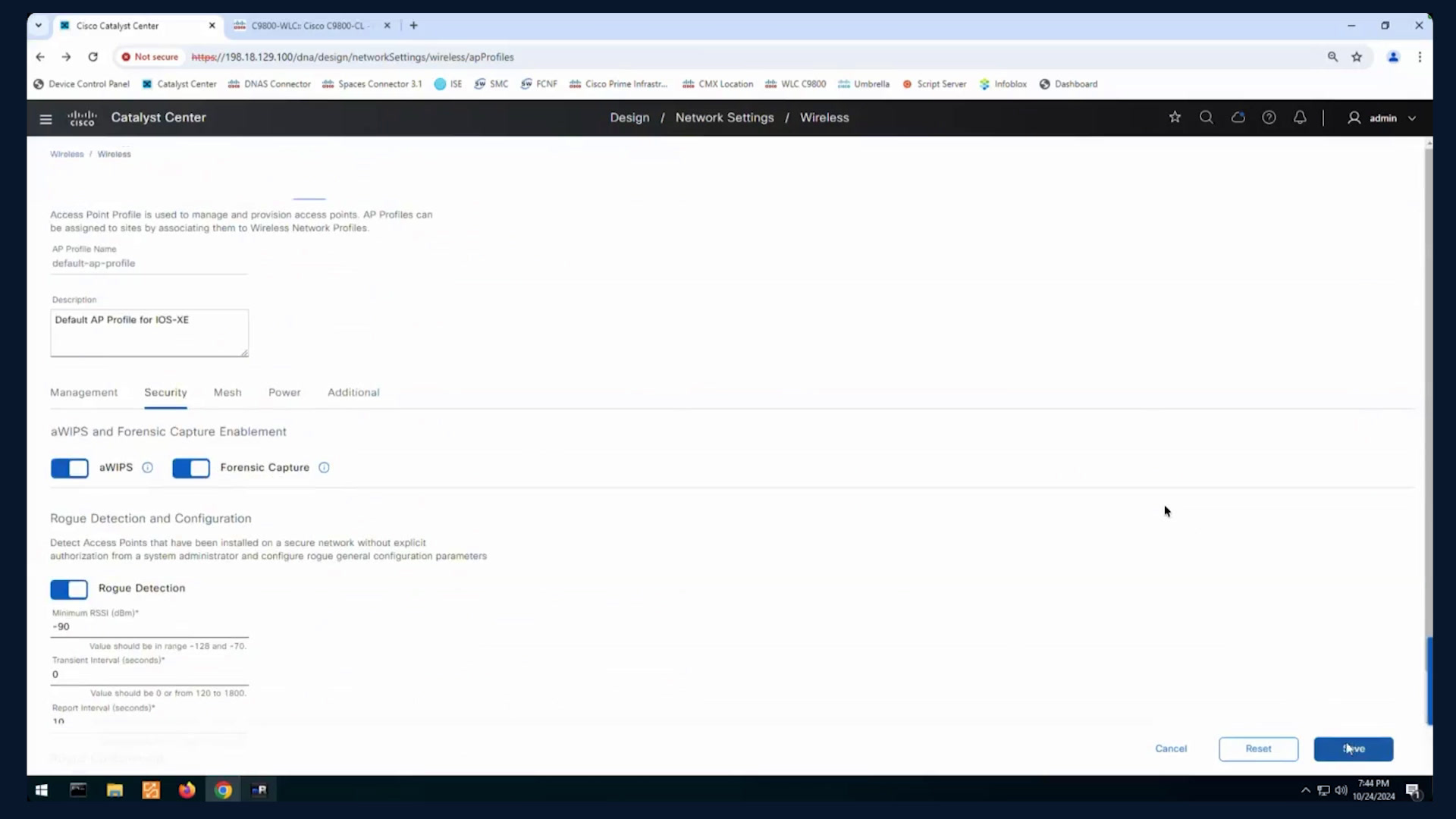Open the notifications bell icon
This screenshot has height=819, width=1456.
(1300, 118)
